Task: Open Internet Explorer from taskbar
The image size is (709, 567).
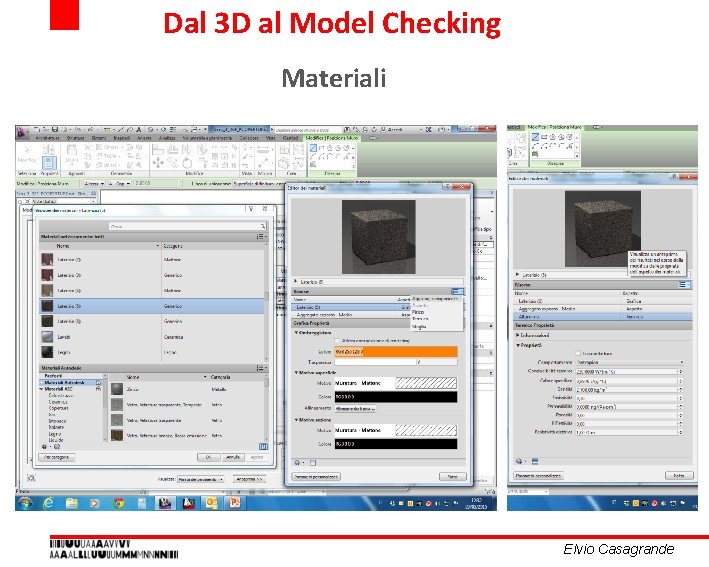Action: tap(48, 503)
